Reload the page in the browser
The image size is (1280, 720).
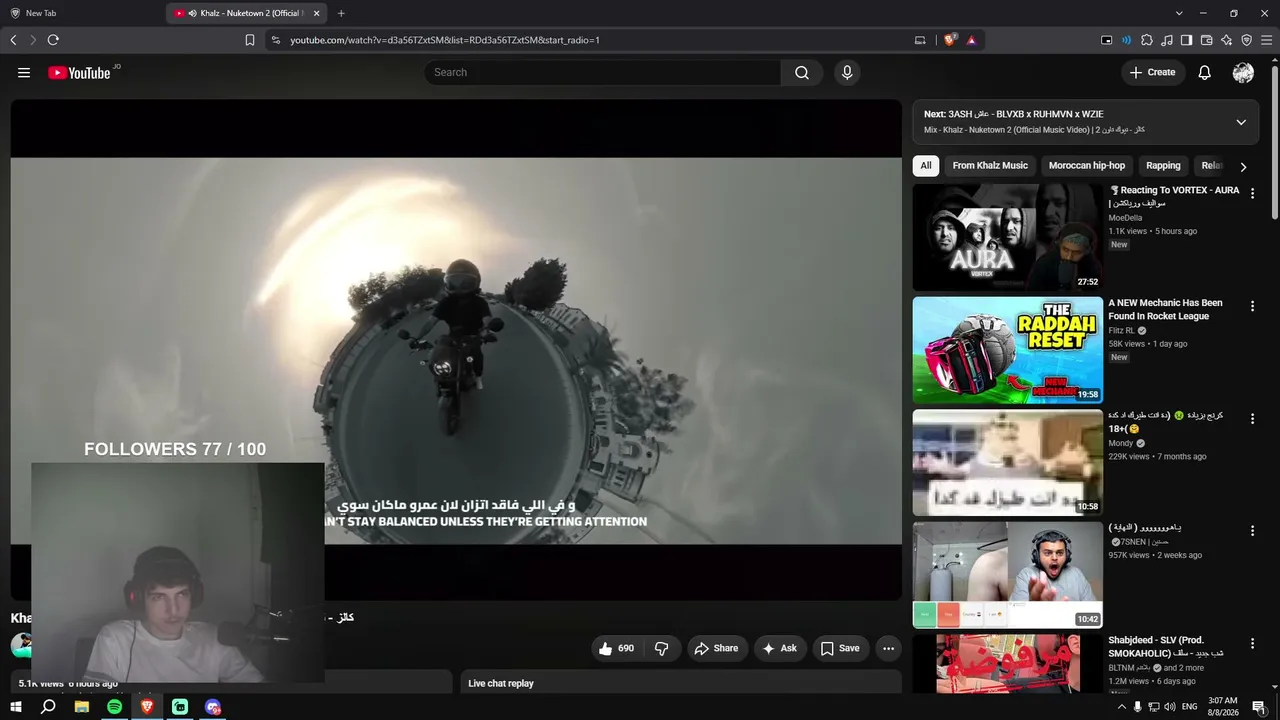pos(53,40)
